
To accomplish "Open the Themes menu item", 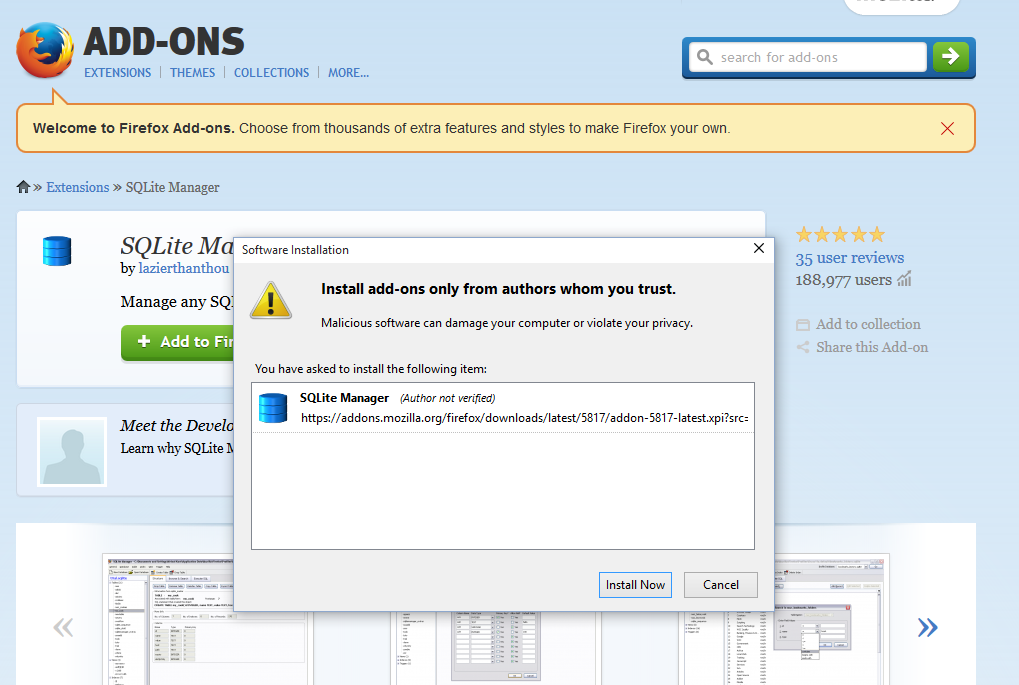I will click(192, 73).
